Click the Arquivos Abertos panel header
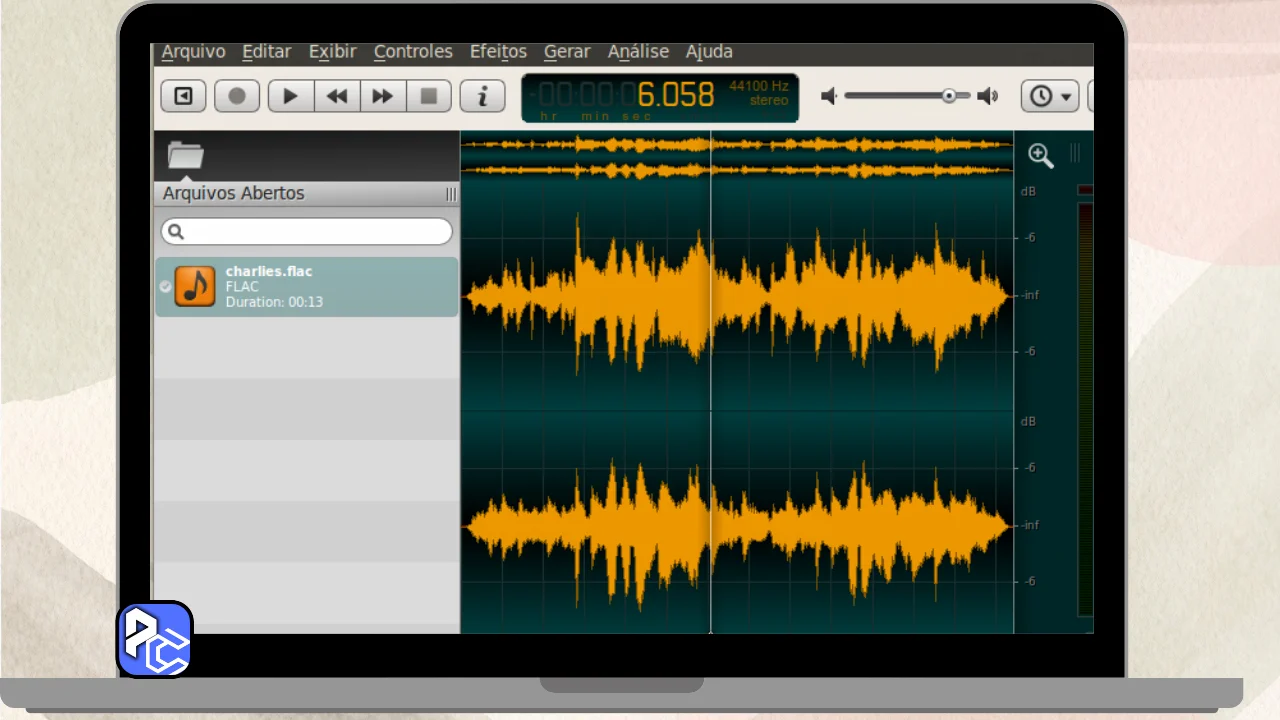 (306, 193)
